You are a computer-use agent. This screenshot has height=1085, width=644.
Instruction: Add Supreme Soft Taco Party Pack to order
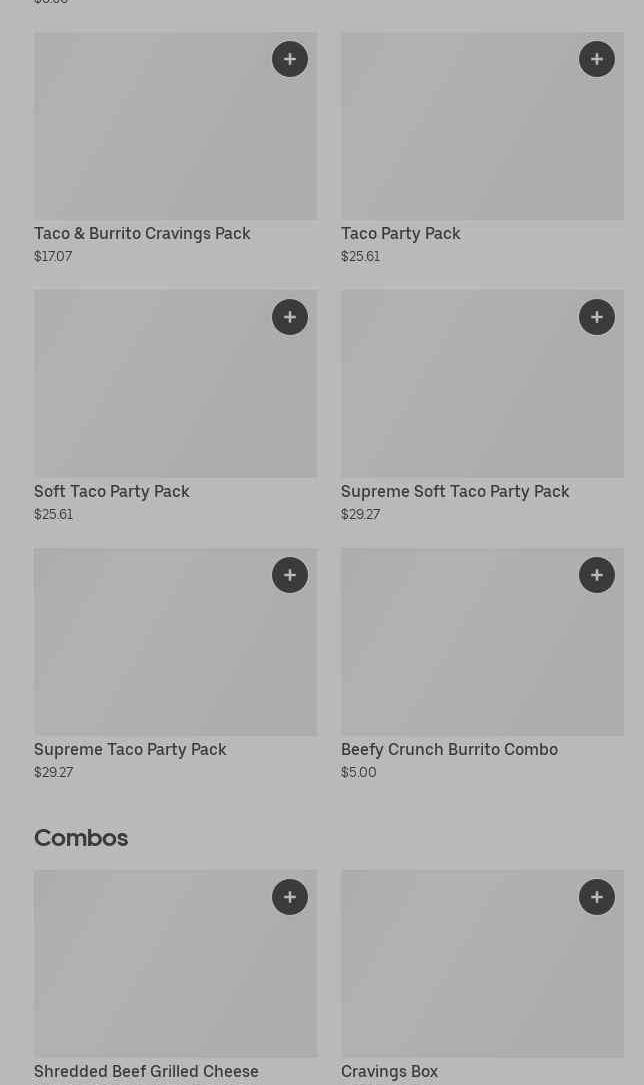tap(597, 317)
